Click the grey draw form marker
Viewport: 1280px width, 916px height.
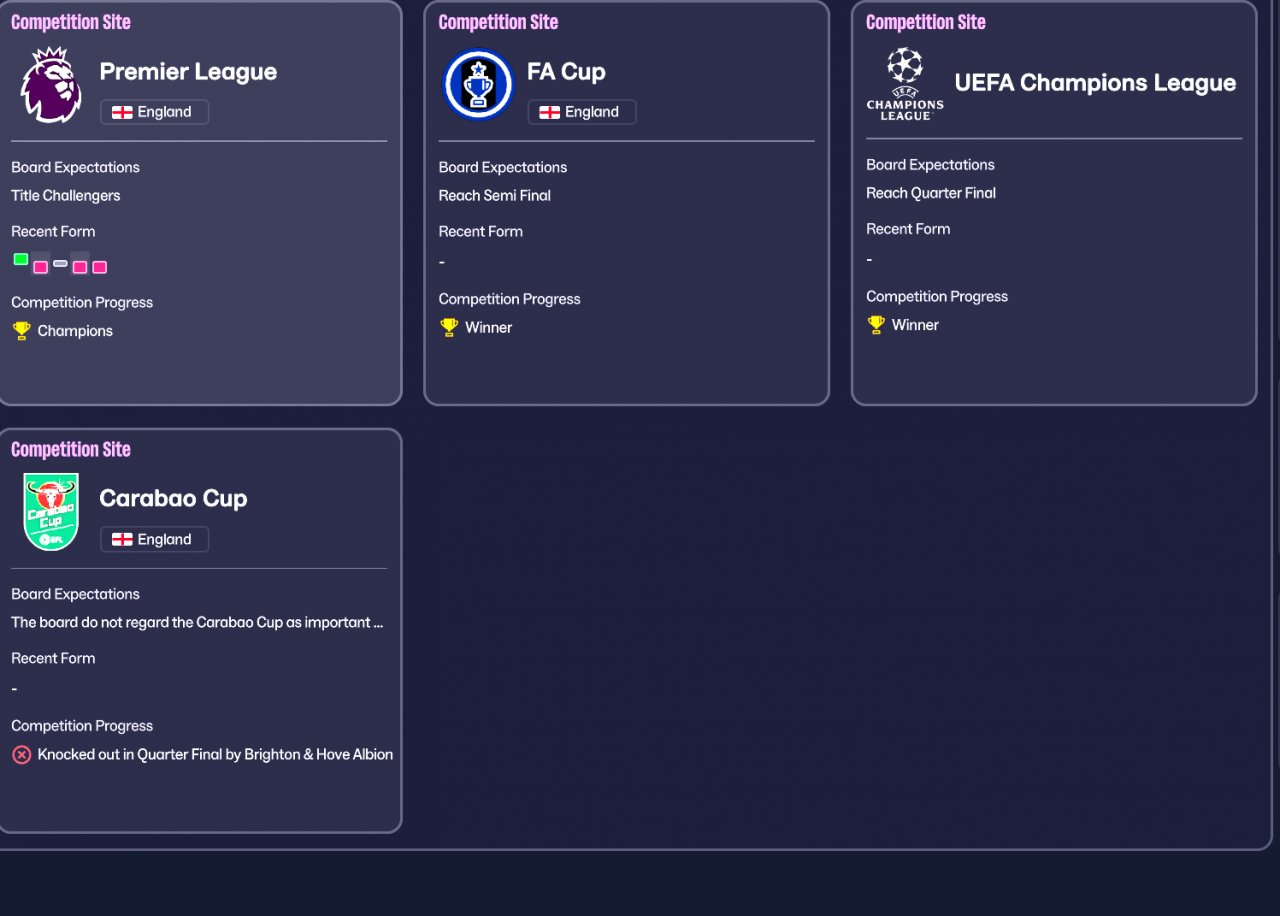coord(60,263)
